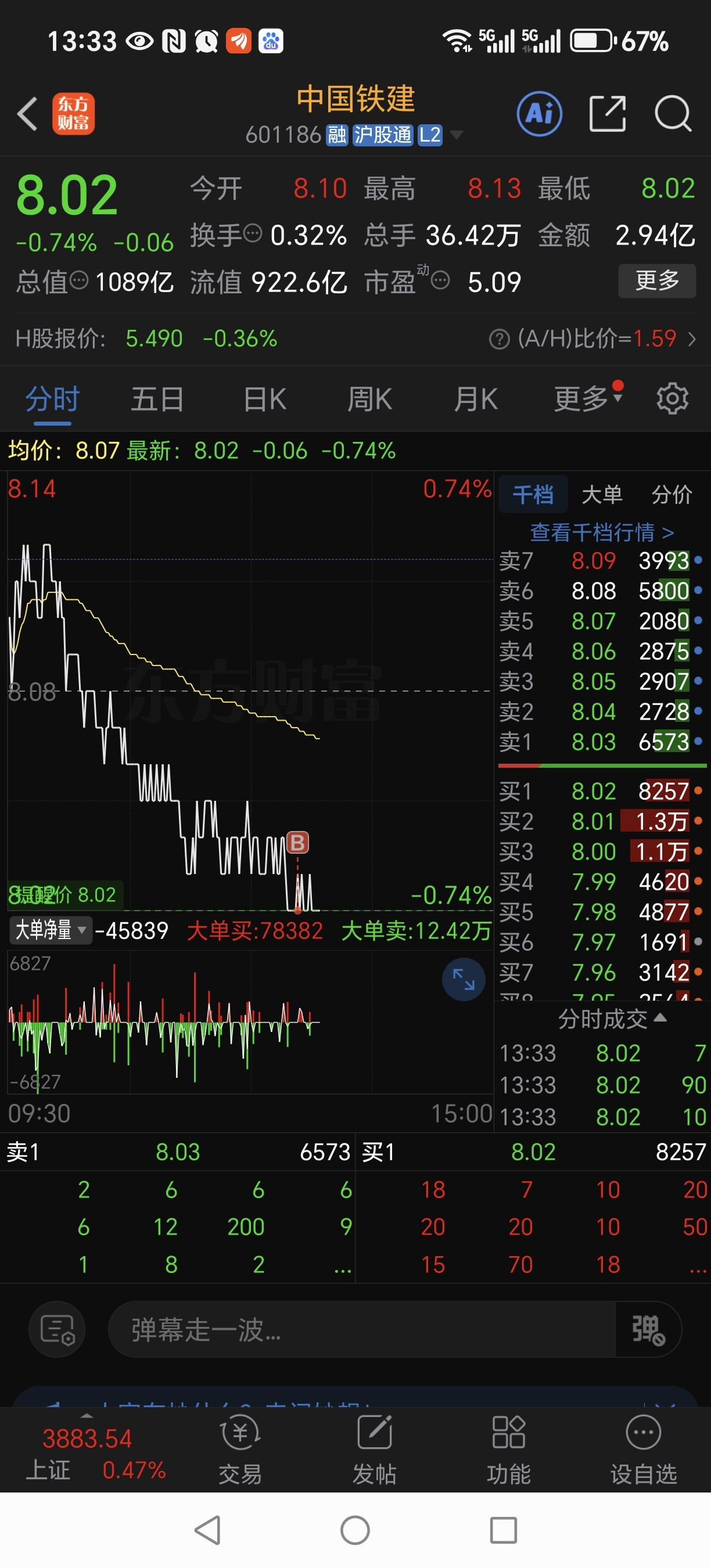
Task: Tap the question mark icon by A/H比价
Action: pyautogui.click(x=499, y=339)
